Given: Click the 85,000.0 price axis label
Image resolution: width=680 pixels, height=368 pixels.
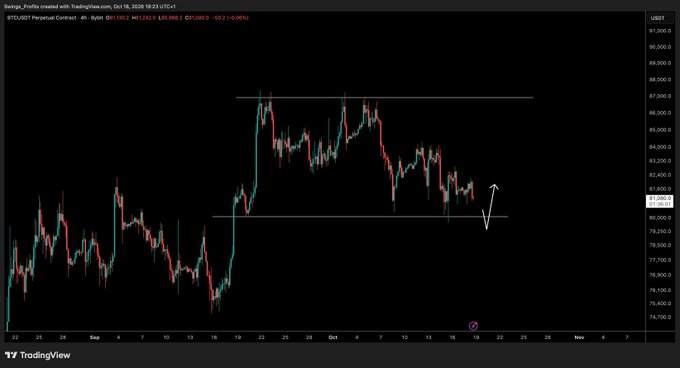Looking at the screenshot, I should coord(660,130).
